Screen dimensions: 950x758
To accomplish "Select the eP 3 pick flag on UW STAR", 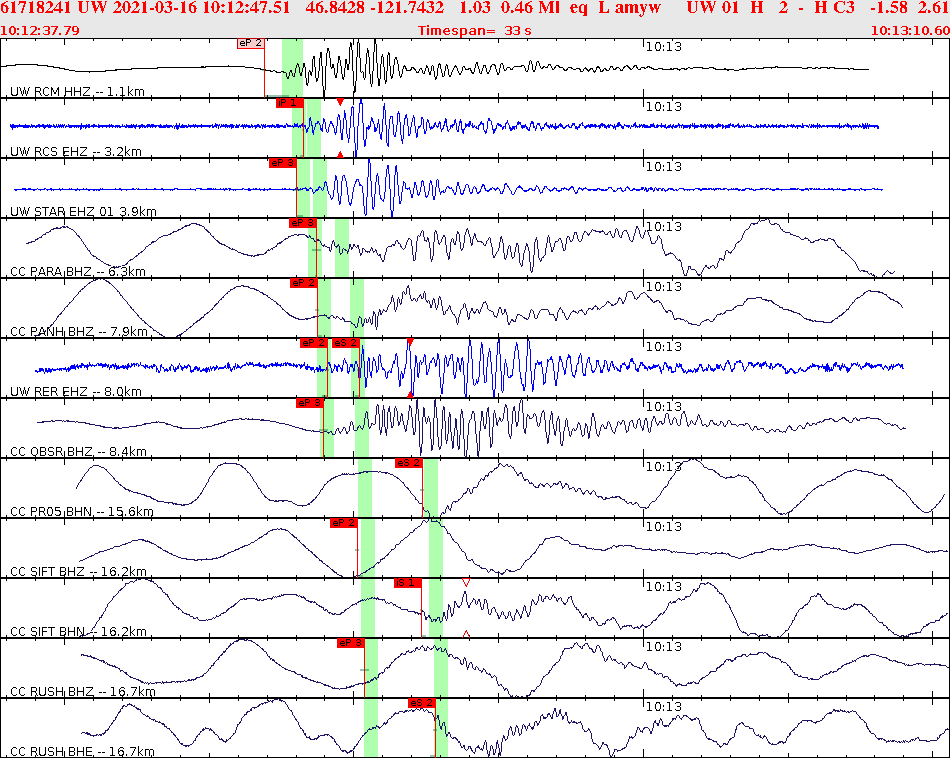I will 281,161.
